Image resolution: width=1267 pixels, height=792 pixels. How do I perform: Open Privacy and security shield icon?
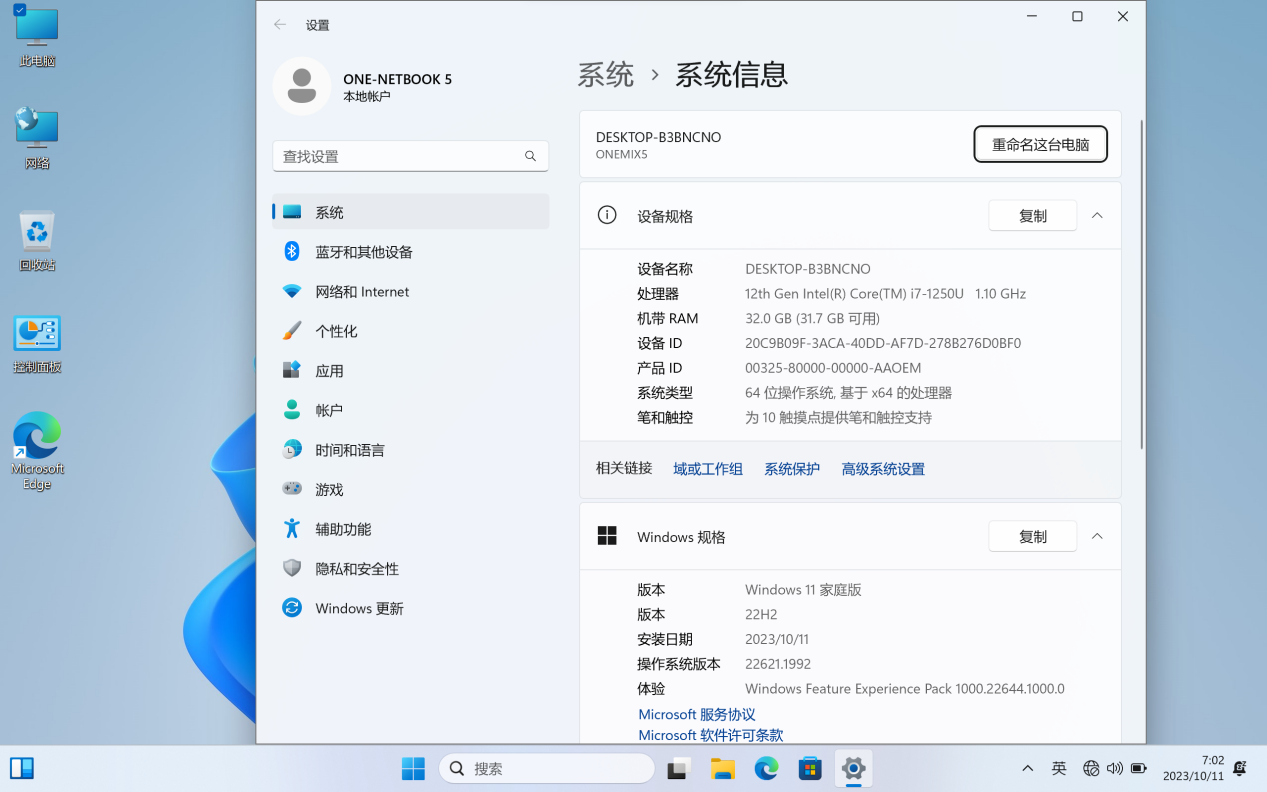tap(292, 568)
